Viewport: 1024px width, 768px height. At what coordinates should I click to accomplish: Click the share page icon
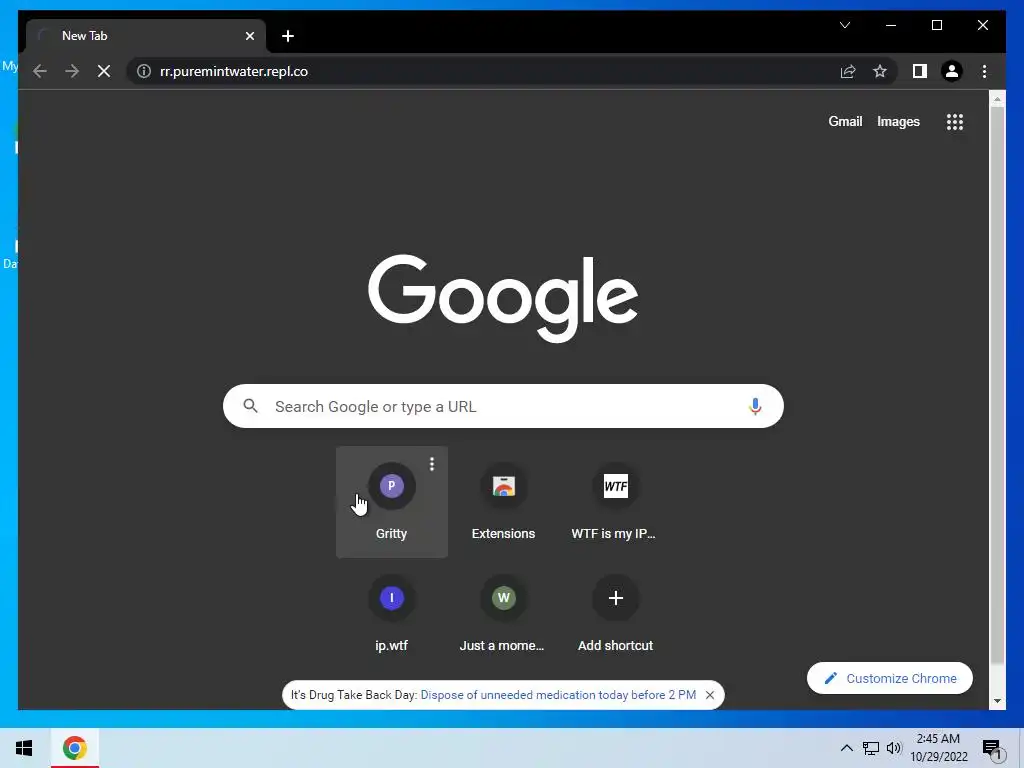(x=848, y=71)
